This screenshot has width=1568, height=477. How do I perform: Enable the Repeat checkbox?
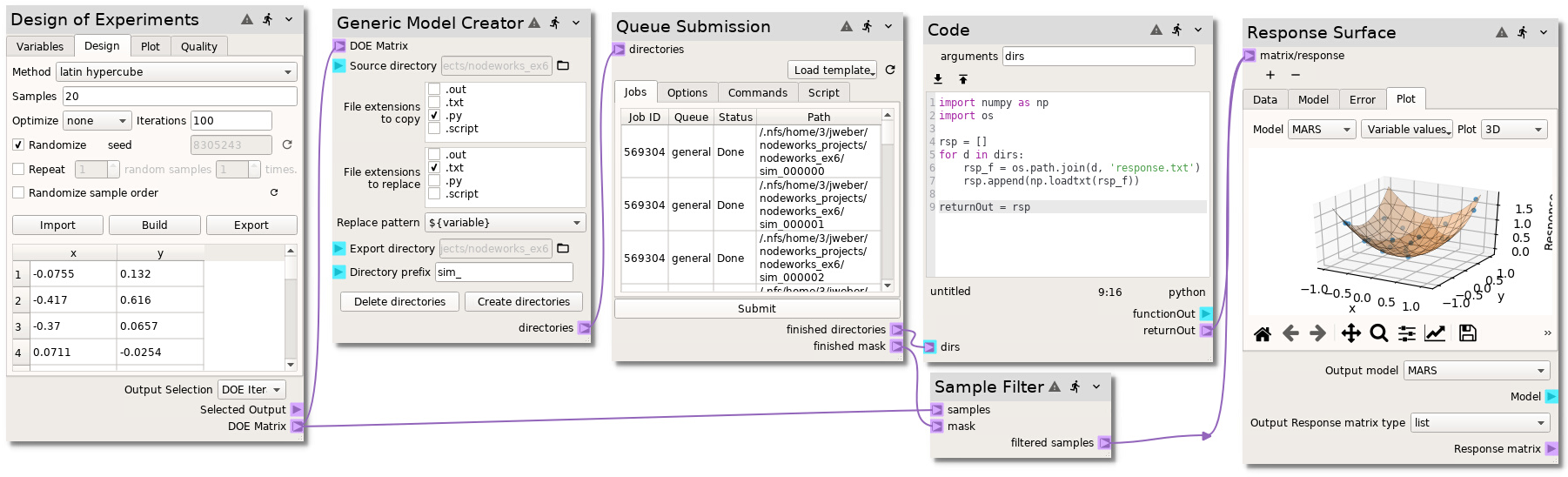click(x=18, y=170)
